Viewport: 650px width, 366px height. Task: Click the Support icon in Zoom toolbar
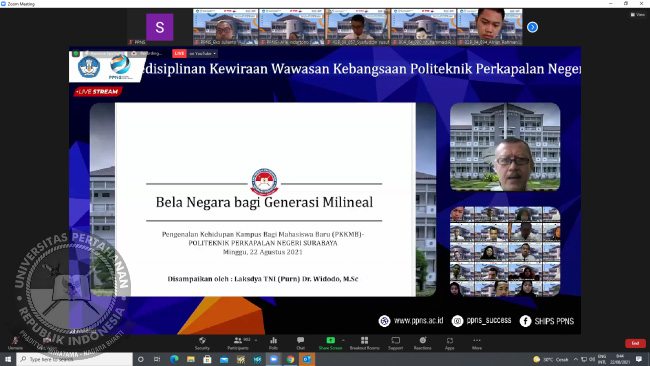pyautogui.click(x=395, y=343)
